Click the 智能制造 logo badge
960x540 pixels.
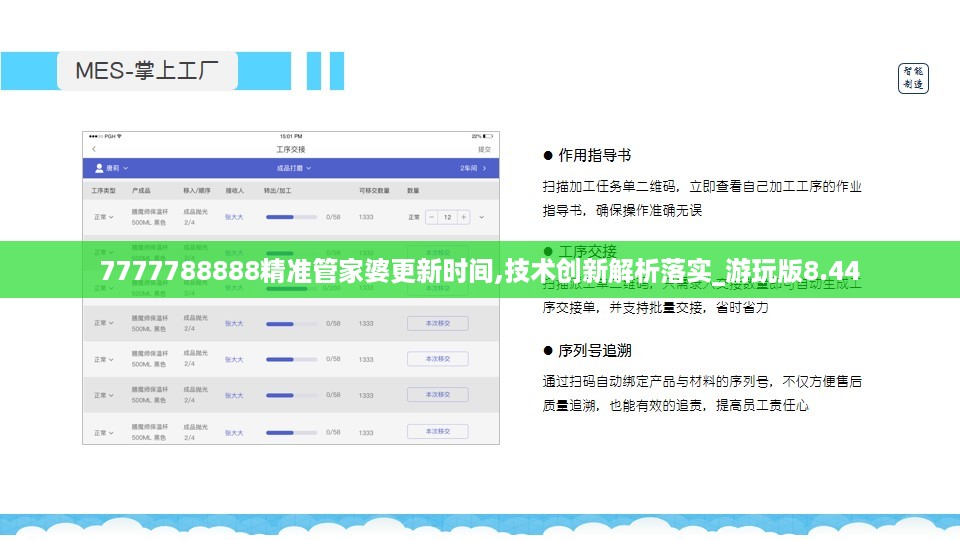[913, 78]
